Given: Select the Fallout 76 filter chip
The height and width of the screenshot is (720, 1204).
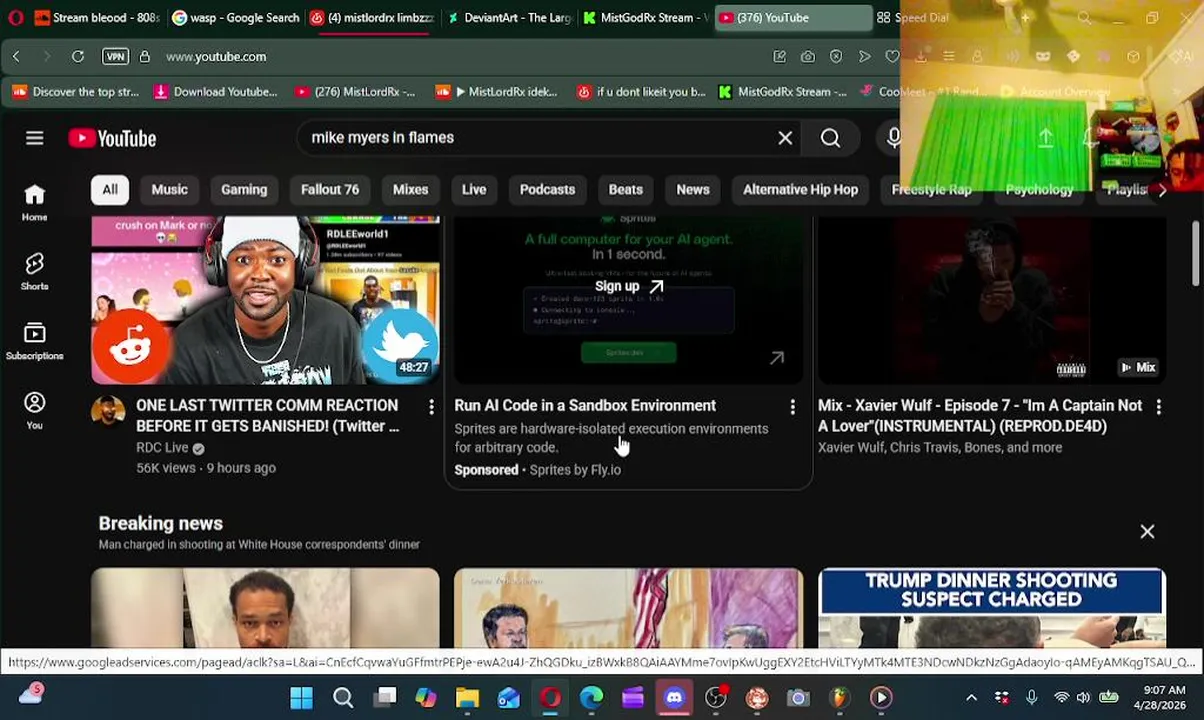Looking at the screenshot, I should point(330,189).
